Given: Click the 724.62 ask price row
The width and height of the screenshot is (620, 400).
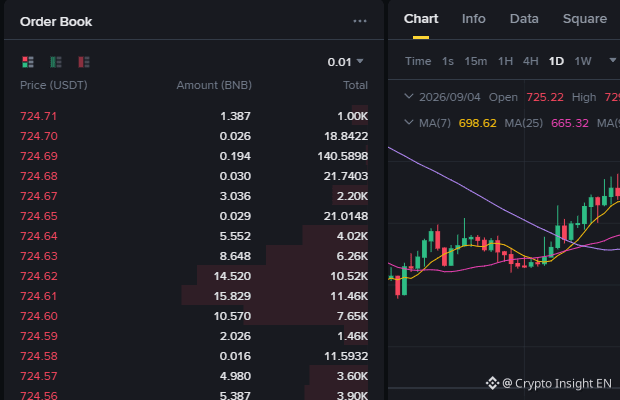Looking at the screenshot, I should [x=194, y=276].
